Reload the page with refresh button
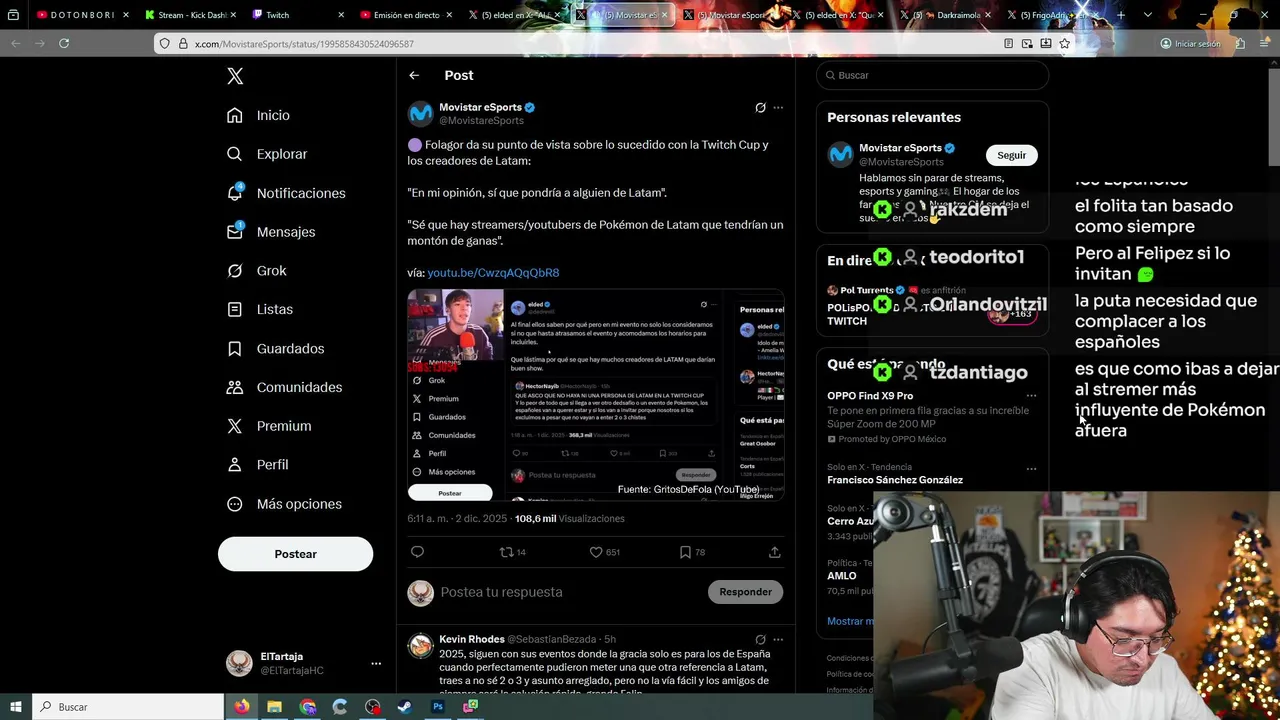The height and width of the screenshot is (720, 1280). pyautogui.click(x=64, y=44)
